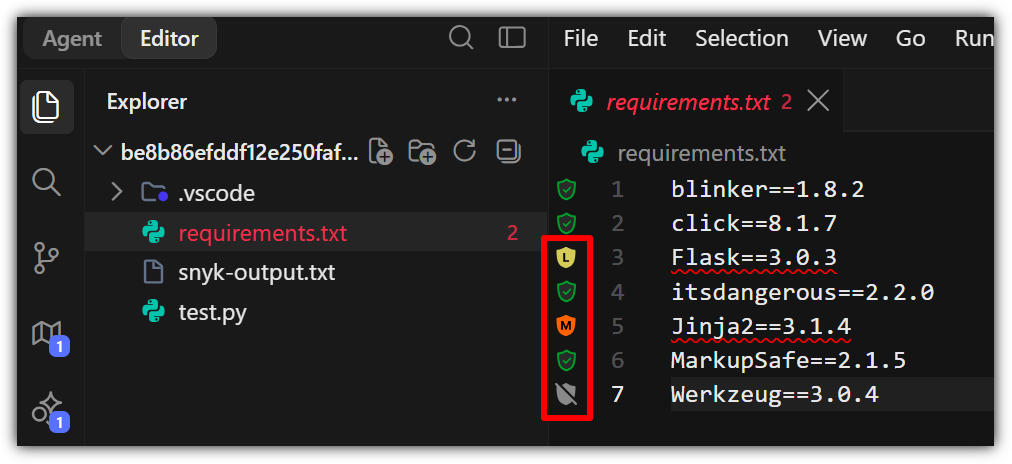Open the Selection menu

tap(742, 39)
